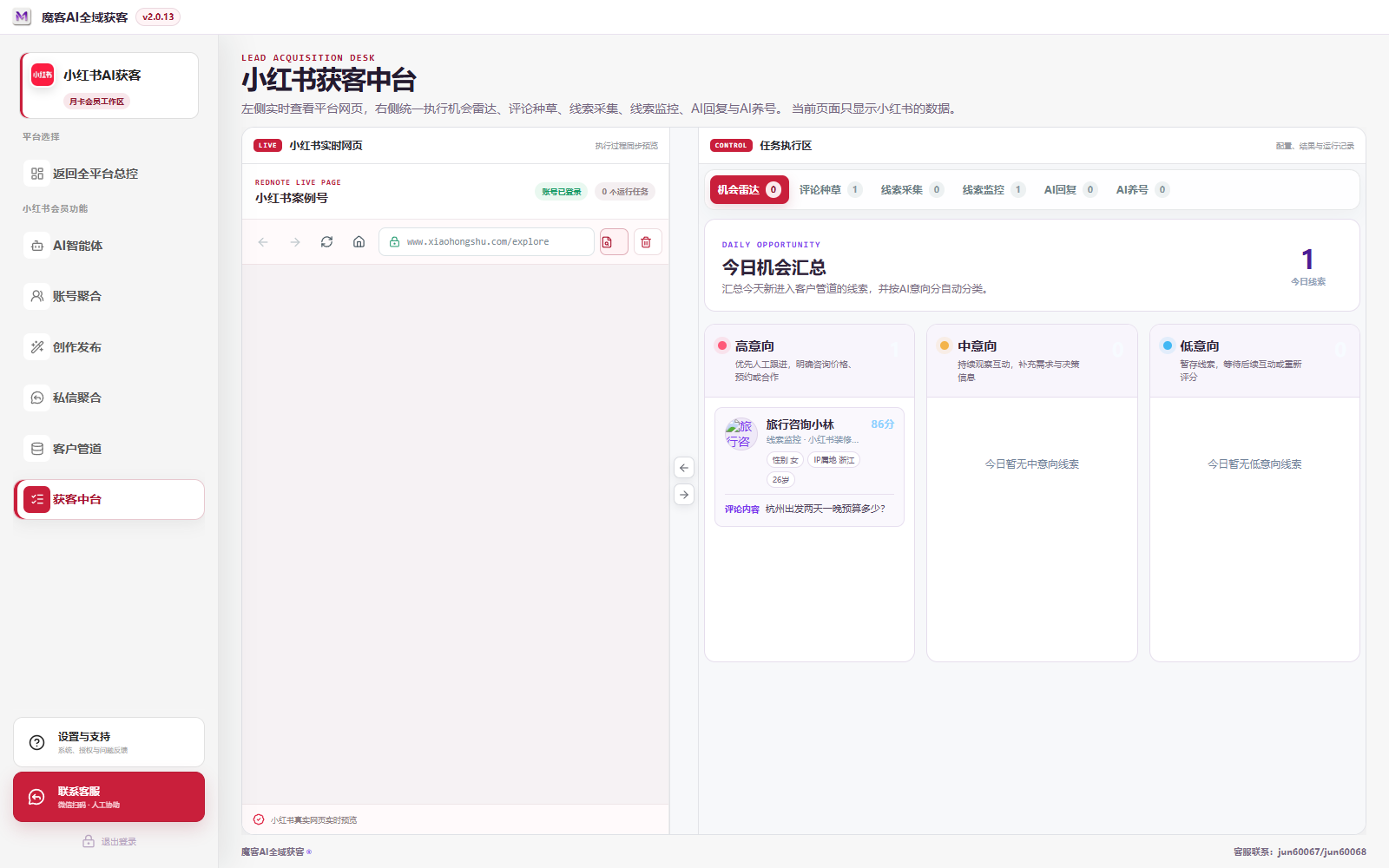1389x868 pixels.
Task: Switch to the 机会雷达 tab
Action: 749,190
